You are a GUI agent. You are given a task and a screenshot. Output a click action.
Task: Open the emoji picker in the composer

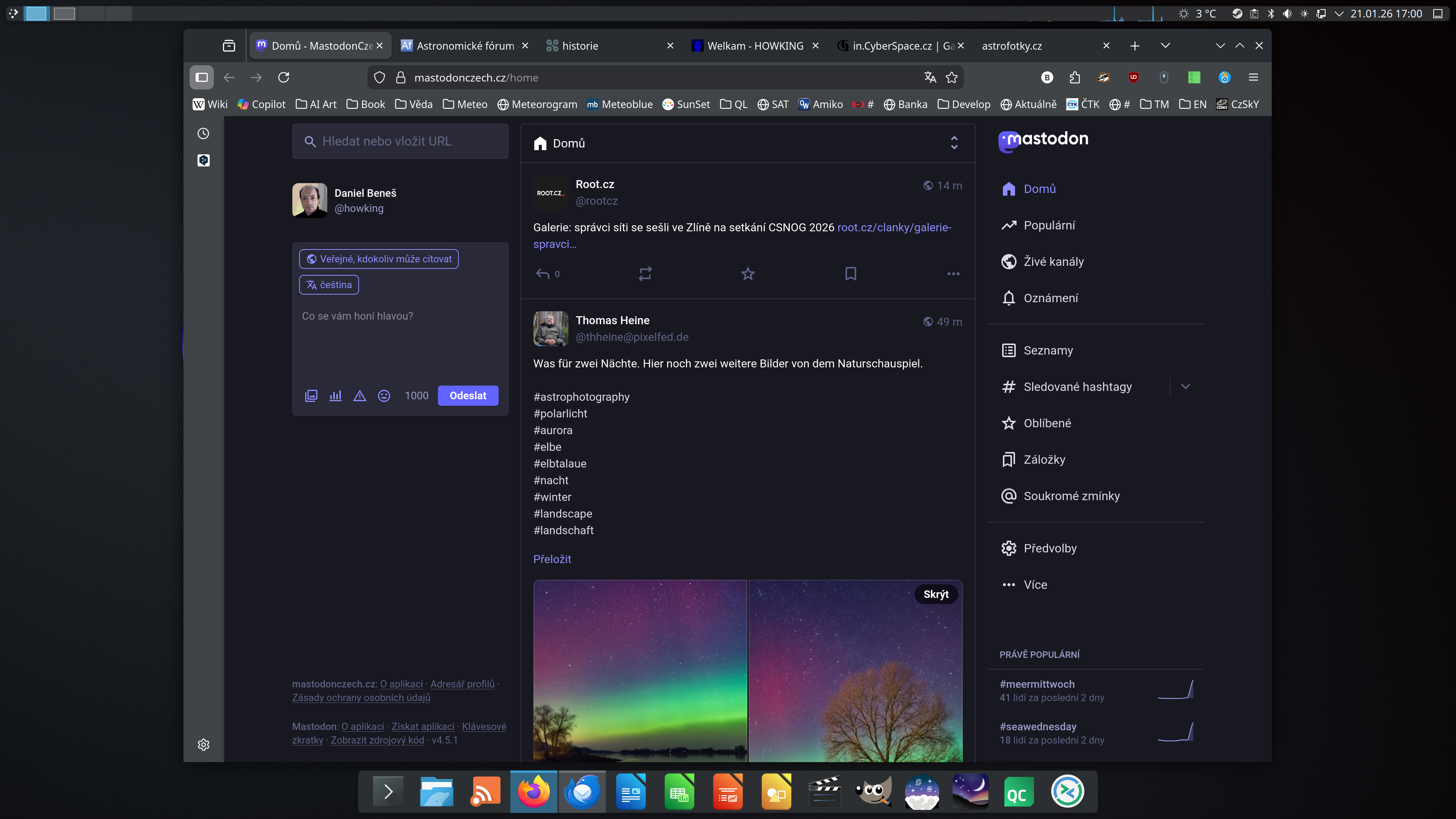click(x=384, y=395)
